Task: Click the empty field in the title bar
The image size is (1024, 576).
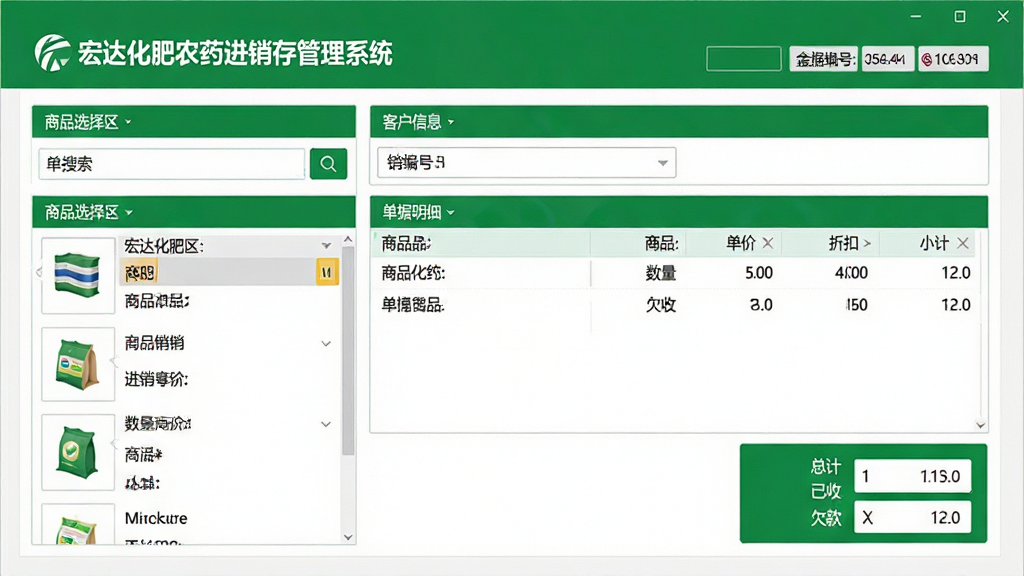Action: tap(744, 59)
